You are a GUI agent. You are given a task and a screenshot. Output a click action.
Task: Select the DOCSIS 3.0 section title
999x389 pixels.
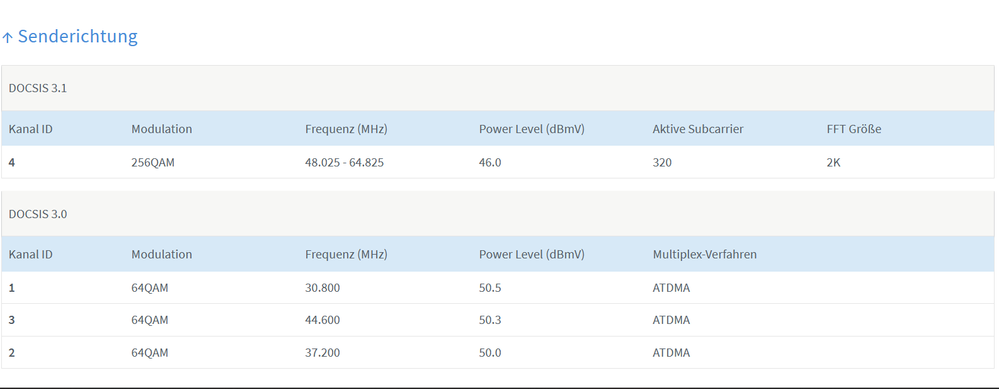coord(38,214)
